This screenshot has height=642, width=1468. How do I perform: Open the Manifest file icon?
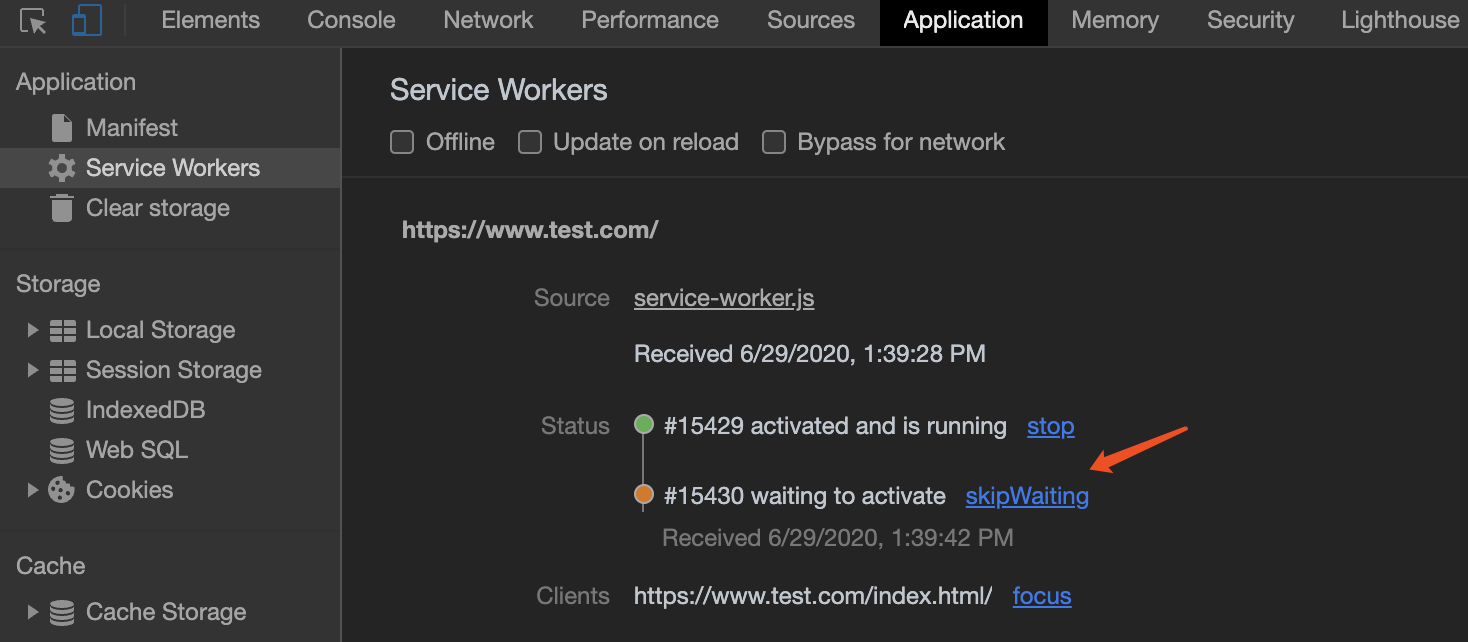(x=62, y=128)
